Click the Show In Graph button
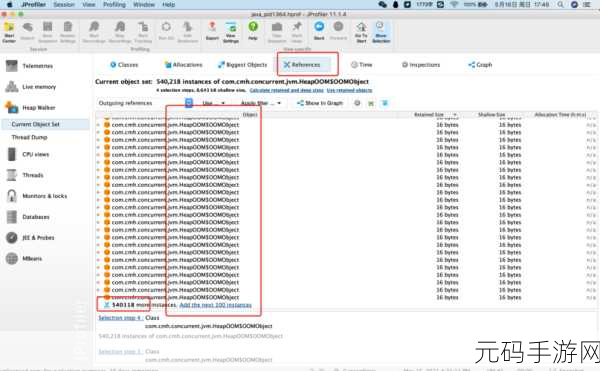Image resolution: width=600 pixels, height=371 pixels. 320,103
